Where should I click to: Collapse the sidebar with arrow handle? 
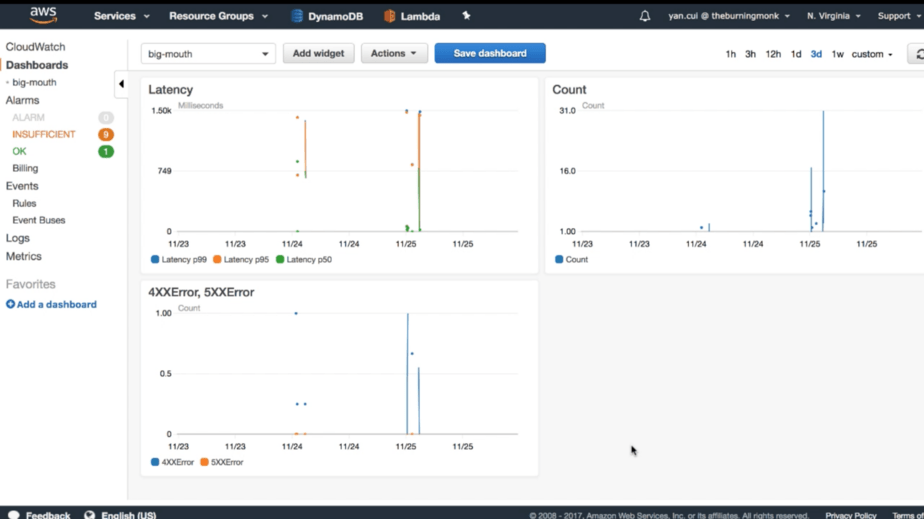(121, 84)
